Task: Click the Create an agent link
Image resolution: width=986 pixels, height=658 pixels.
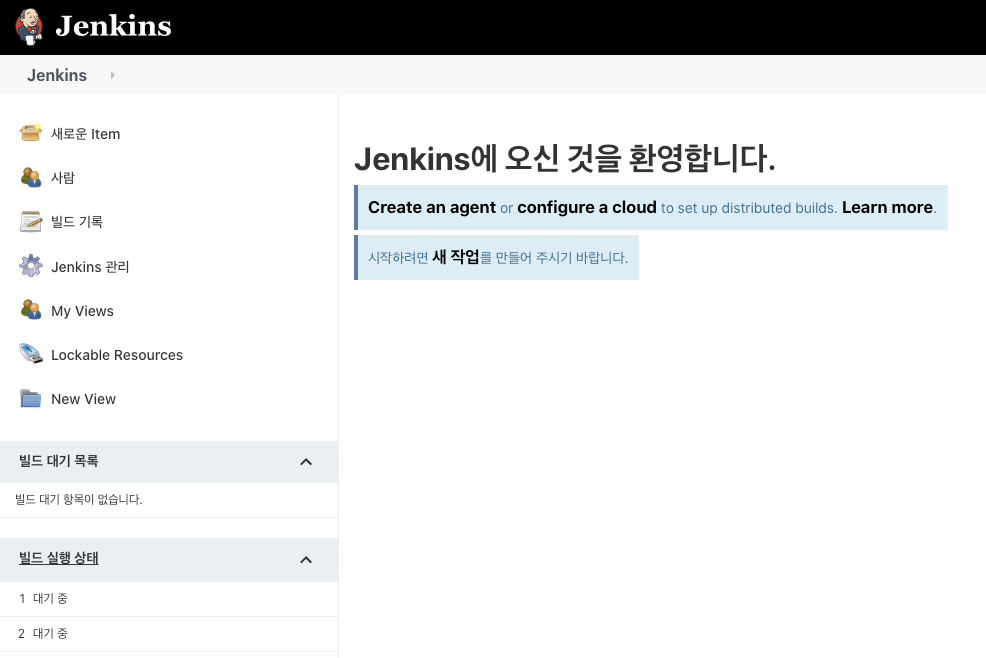Action: click(x=432, y=208)
